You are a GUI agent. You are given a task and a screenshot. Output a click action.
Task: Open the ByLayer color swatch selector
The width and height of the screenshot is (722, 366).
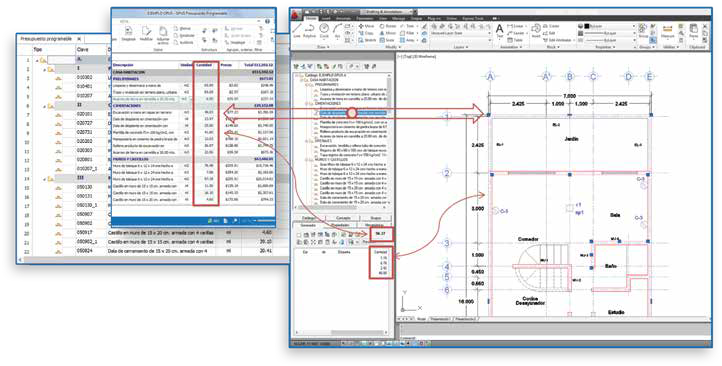pyautogui.click(x=608, y=26)
